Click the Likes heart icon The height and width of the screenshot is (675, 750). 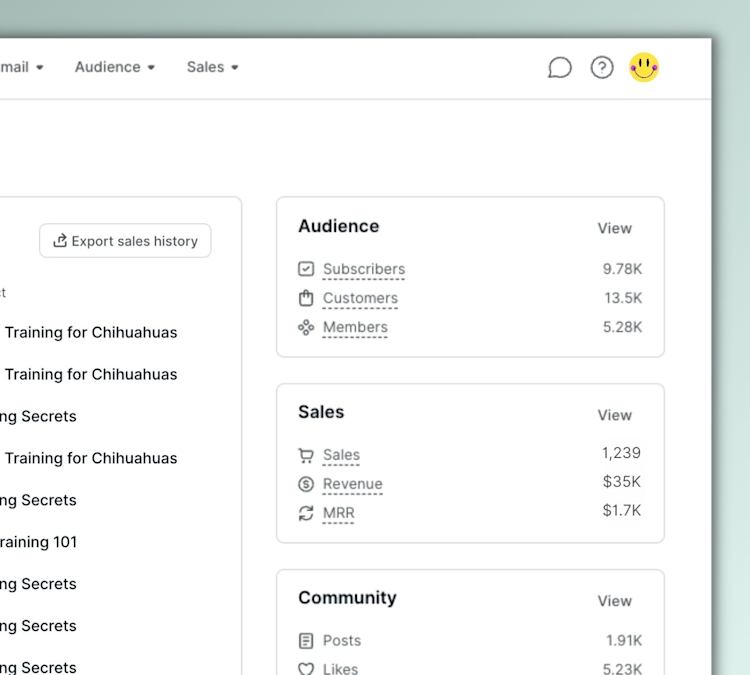pyautogui.click(x=306, y=669)
